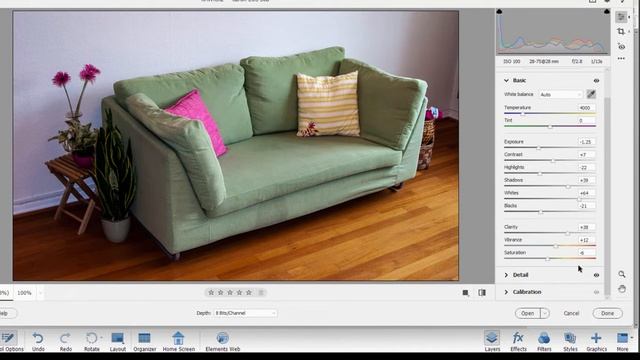Open the Organizer from taskbar
This screenshot has height=360, width=640.
click(144, 341)
